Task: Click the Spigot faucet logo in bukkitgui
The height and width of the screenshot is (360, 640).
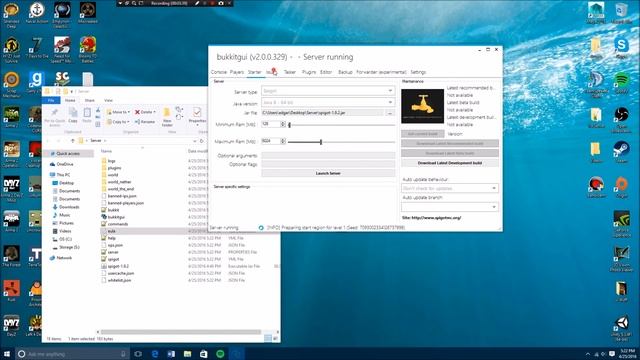Action: (x=422, y=106)
